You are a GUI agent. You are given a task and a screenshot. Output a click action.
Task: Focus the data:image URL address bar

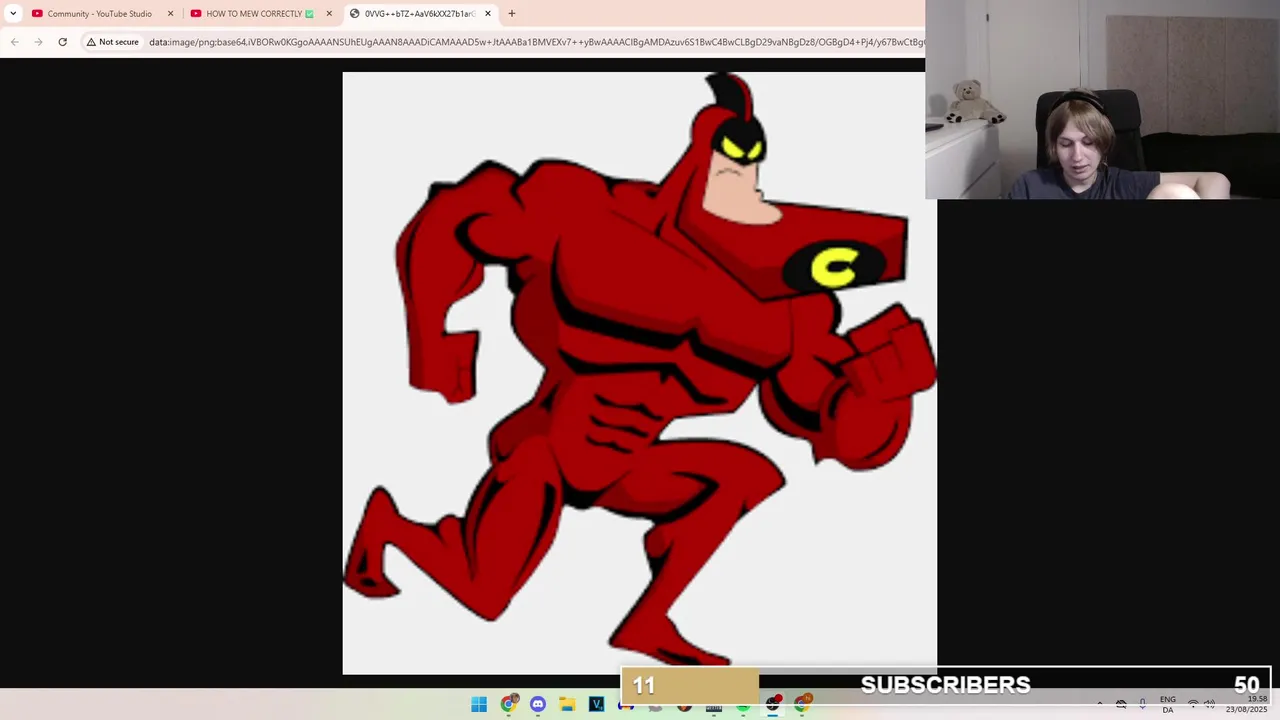536,42
